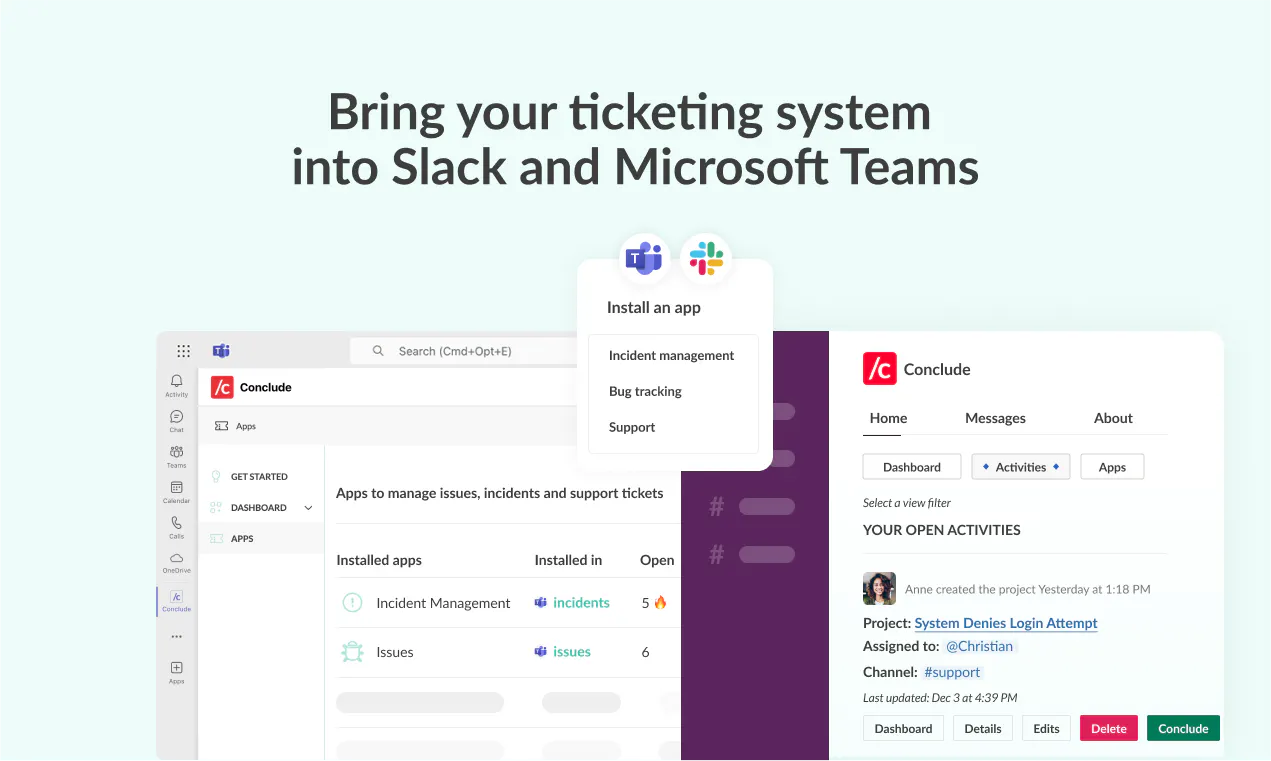This screenshot has height=761, width=1271.
Task: Select Conclude app in Teams sidebar
Action: point(177,601)
